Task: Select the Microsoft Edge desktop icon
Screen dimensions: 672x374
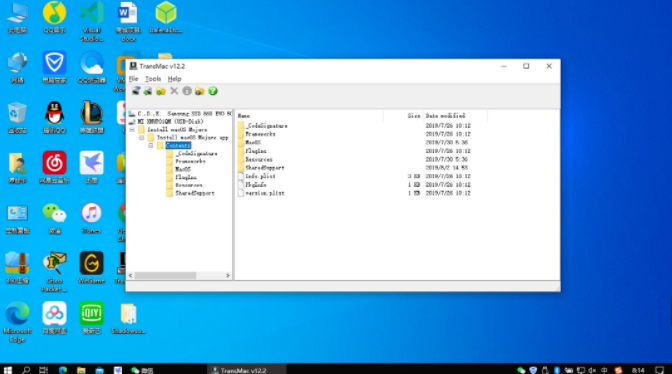Action: [18, 322]
